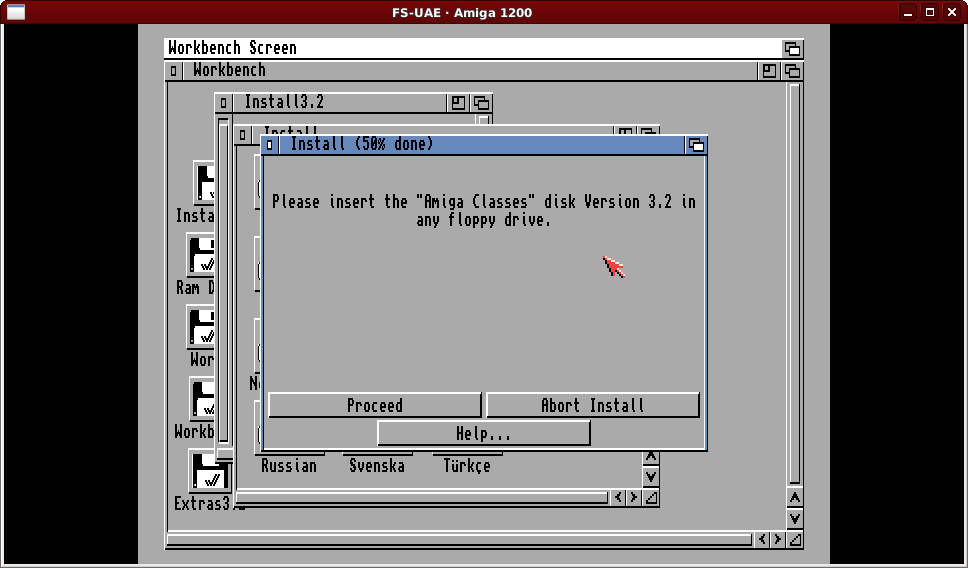
Task: Click the Workbench Screen title bar
Action: click(473, 48)
